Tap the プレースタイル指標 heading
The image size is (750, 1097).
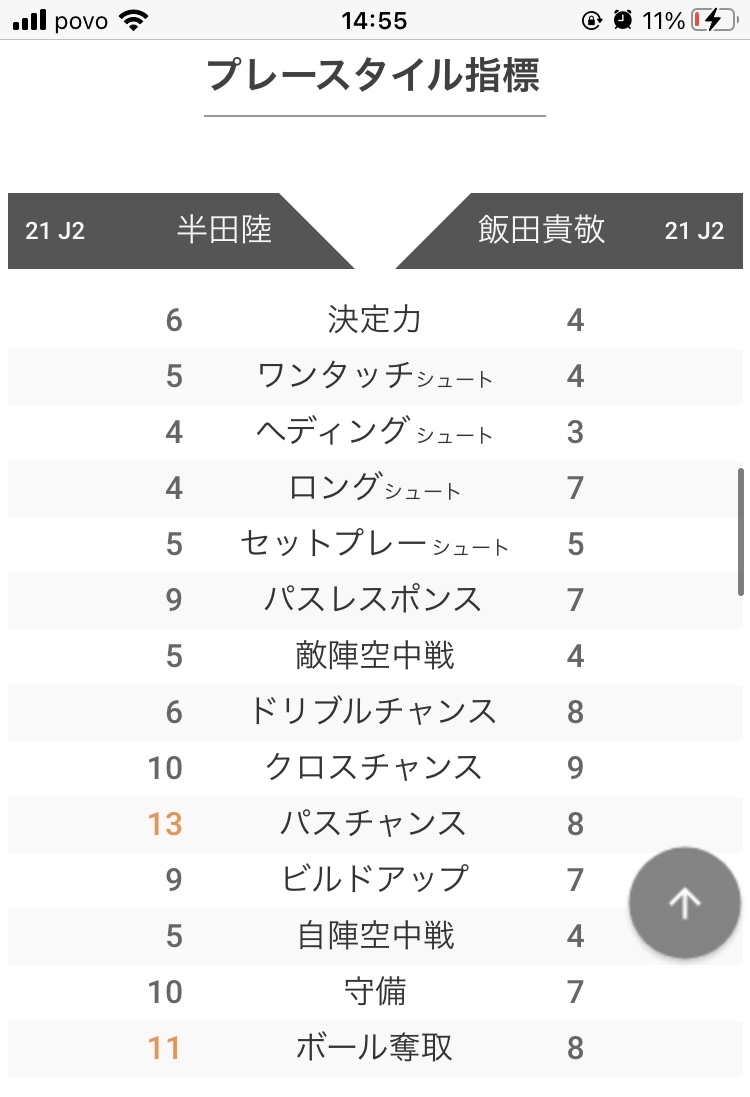coord(374,75)
